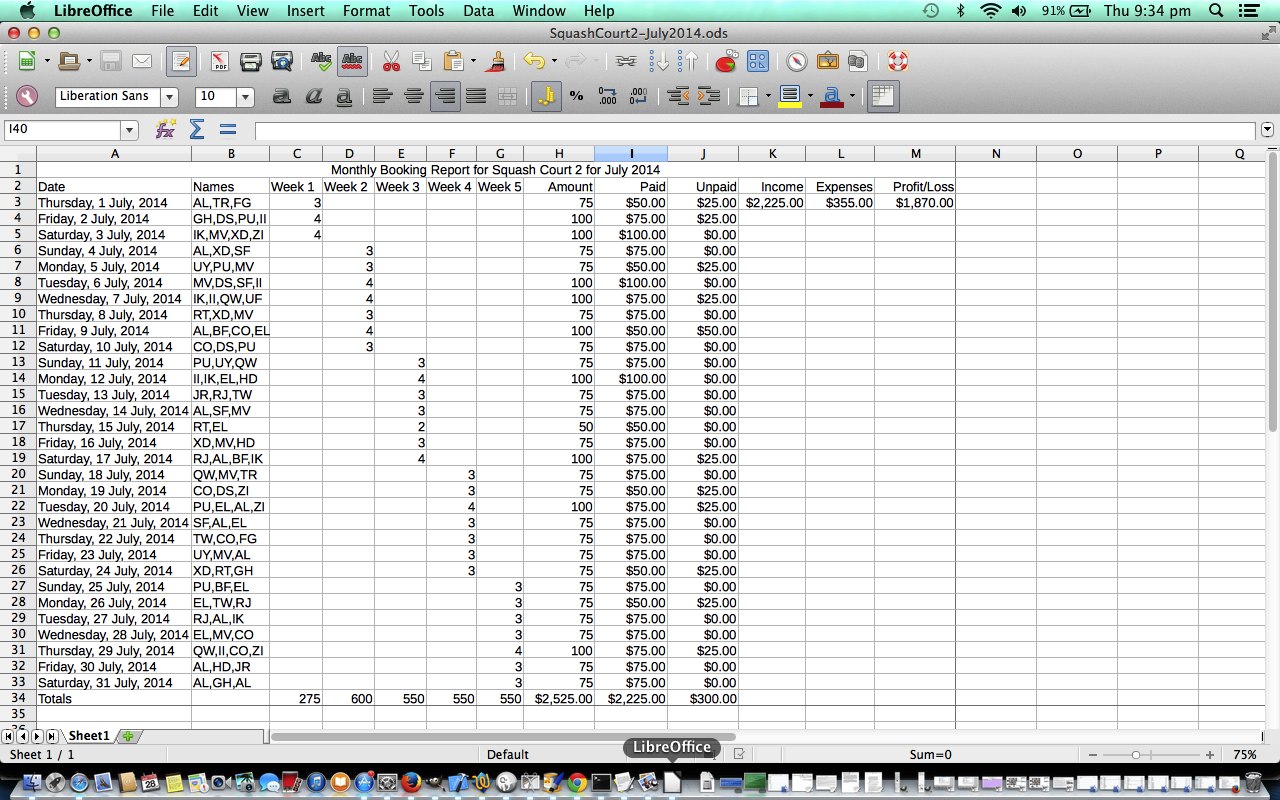Image resolution: width=1280 pixels, height=800 pixels.
Task: Insert a Sum with the Sigma icon
Action: pyautogui.click(x=196, y=128)
